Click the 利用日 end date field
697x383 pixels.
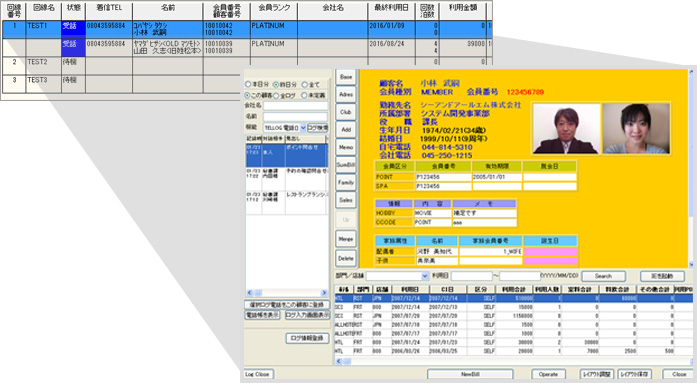[520, 276]
